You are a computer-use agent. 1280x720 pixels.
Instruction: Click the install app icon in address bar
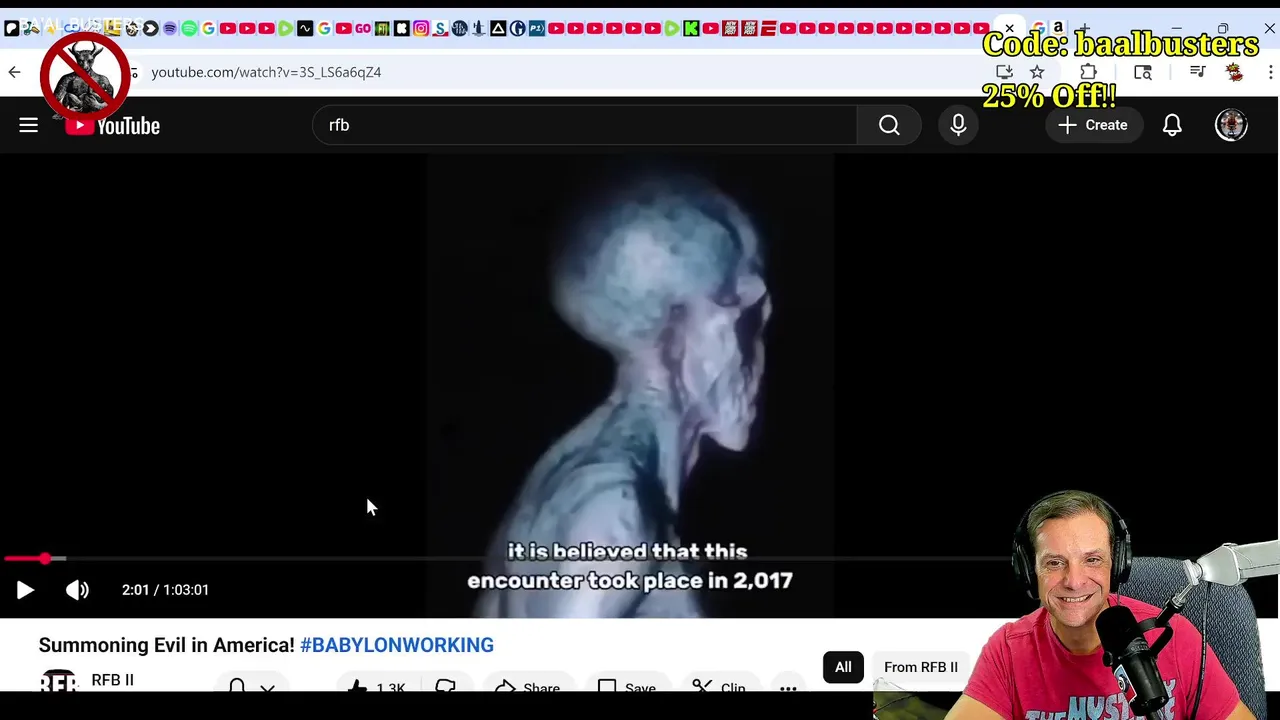[1004, 72]
